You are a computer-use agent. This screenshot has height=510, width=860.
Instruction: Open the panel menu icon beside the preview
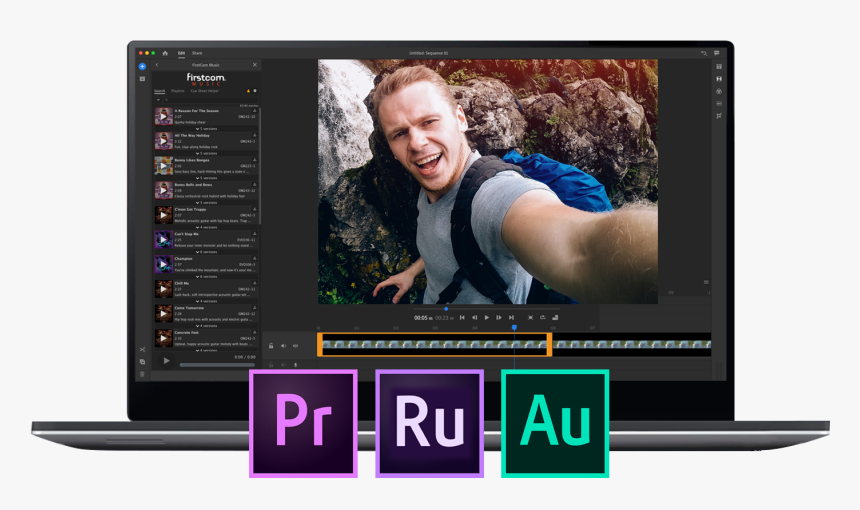coord(706,282)
